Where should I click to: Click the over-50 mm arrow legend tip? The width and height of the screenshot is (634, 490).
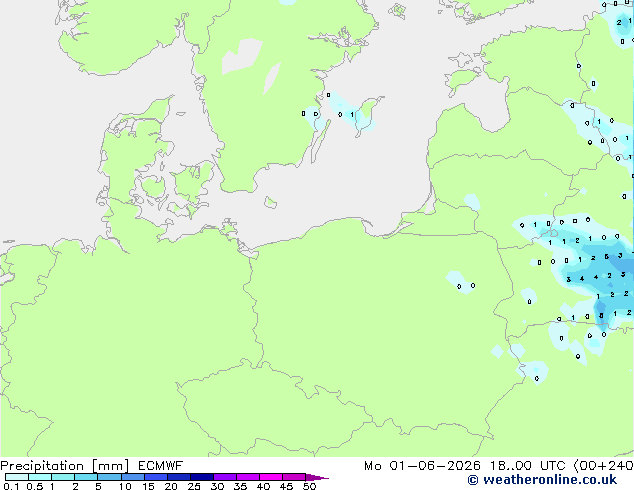click(317, 478)
